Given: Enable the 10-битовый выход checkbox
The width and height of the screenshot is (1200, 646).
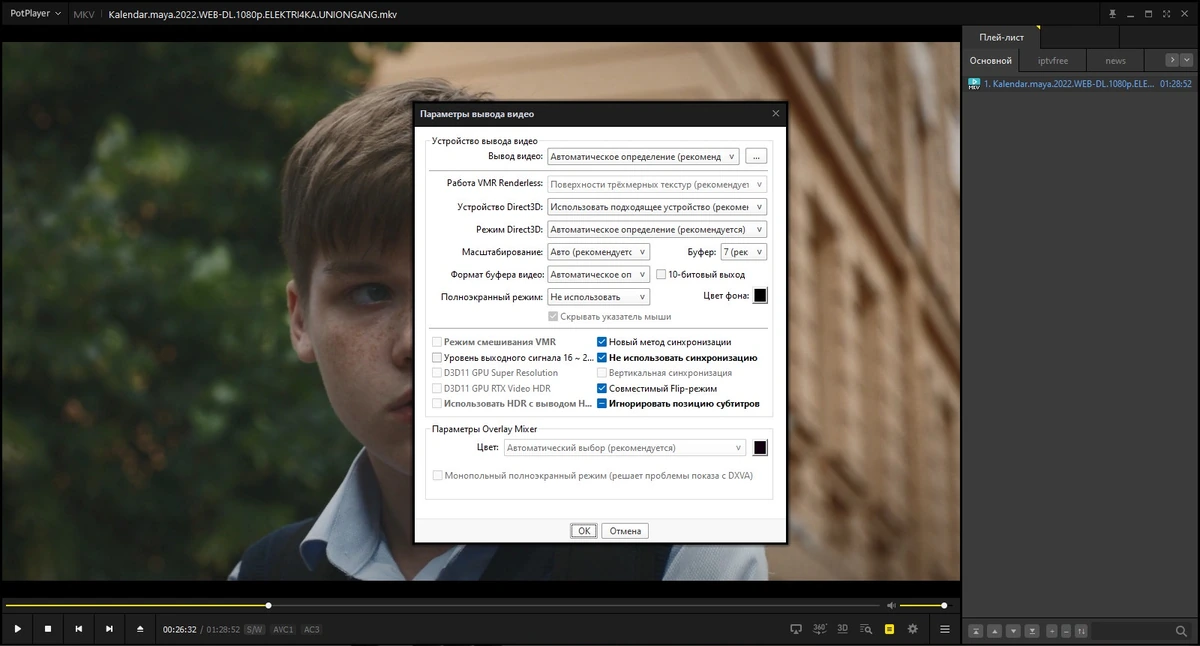Looking at the screenshot, I should pos(661,274).
